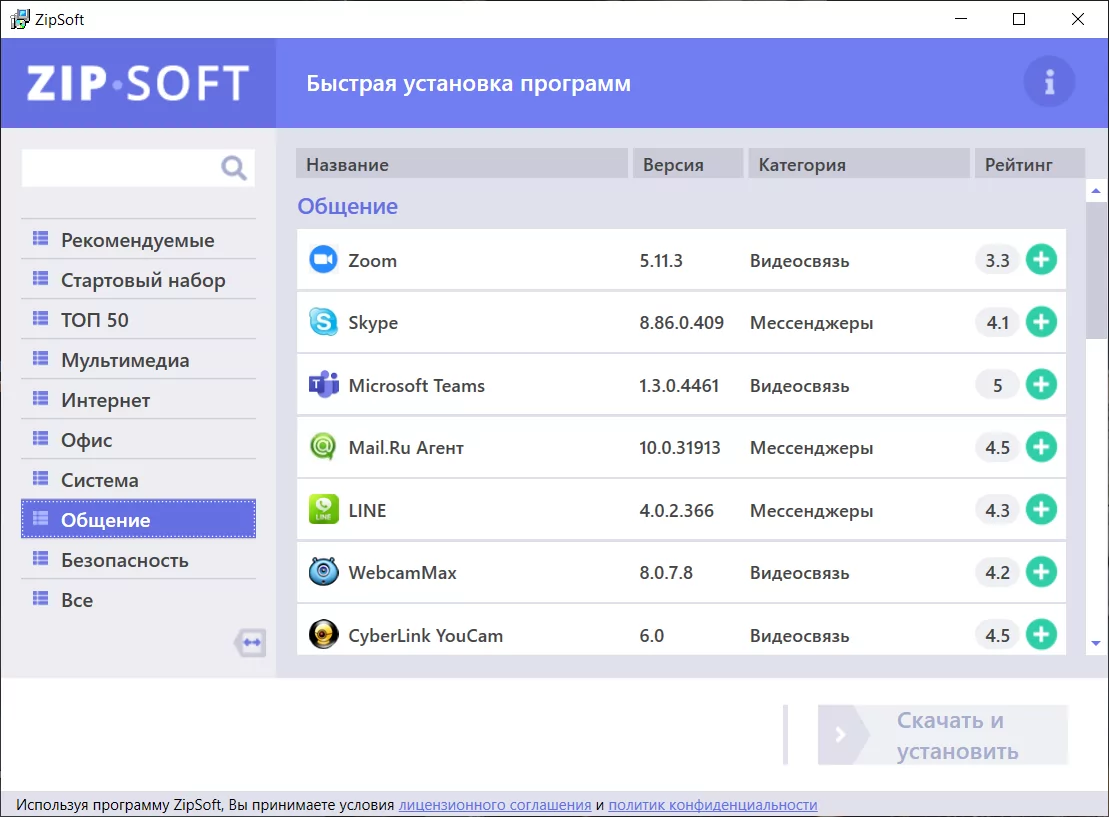Collapse sidebar with the double-arrow icon
The height and width of the screenshot is (817, 1109).
[x=250, y=642]
